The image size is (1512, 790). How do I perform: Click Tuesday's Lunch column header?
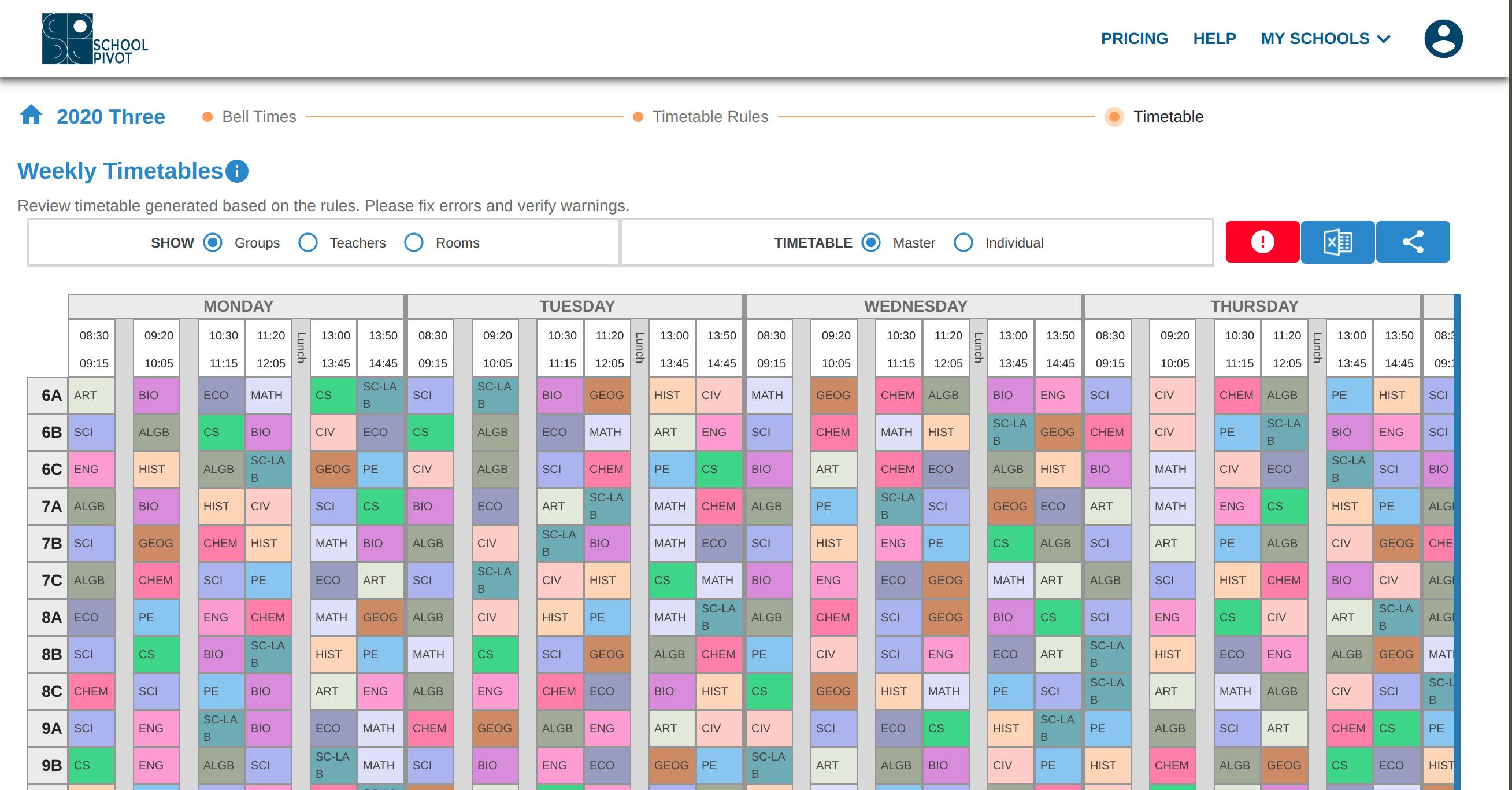640,348
